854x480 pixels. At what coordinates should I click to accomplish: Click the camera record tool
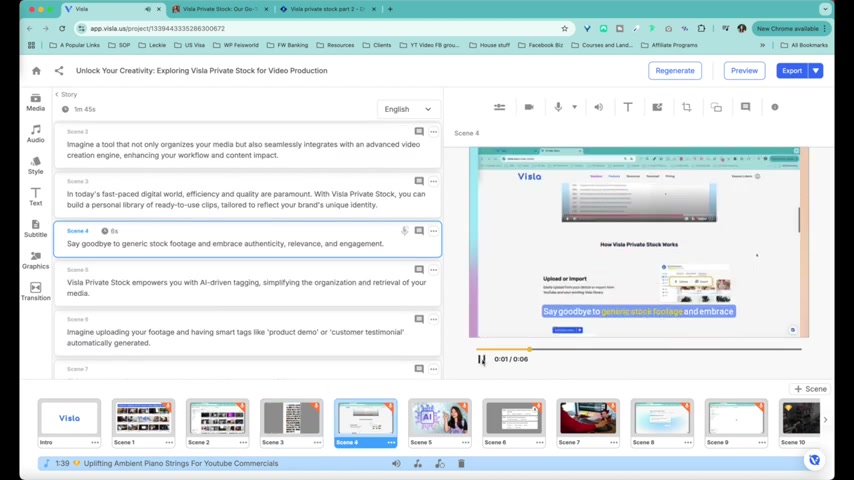529,107
